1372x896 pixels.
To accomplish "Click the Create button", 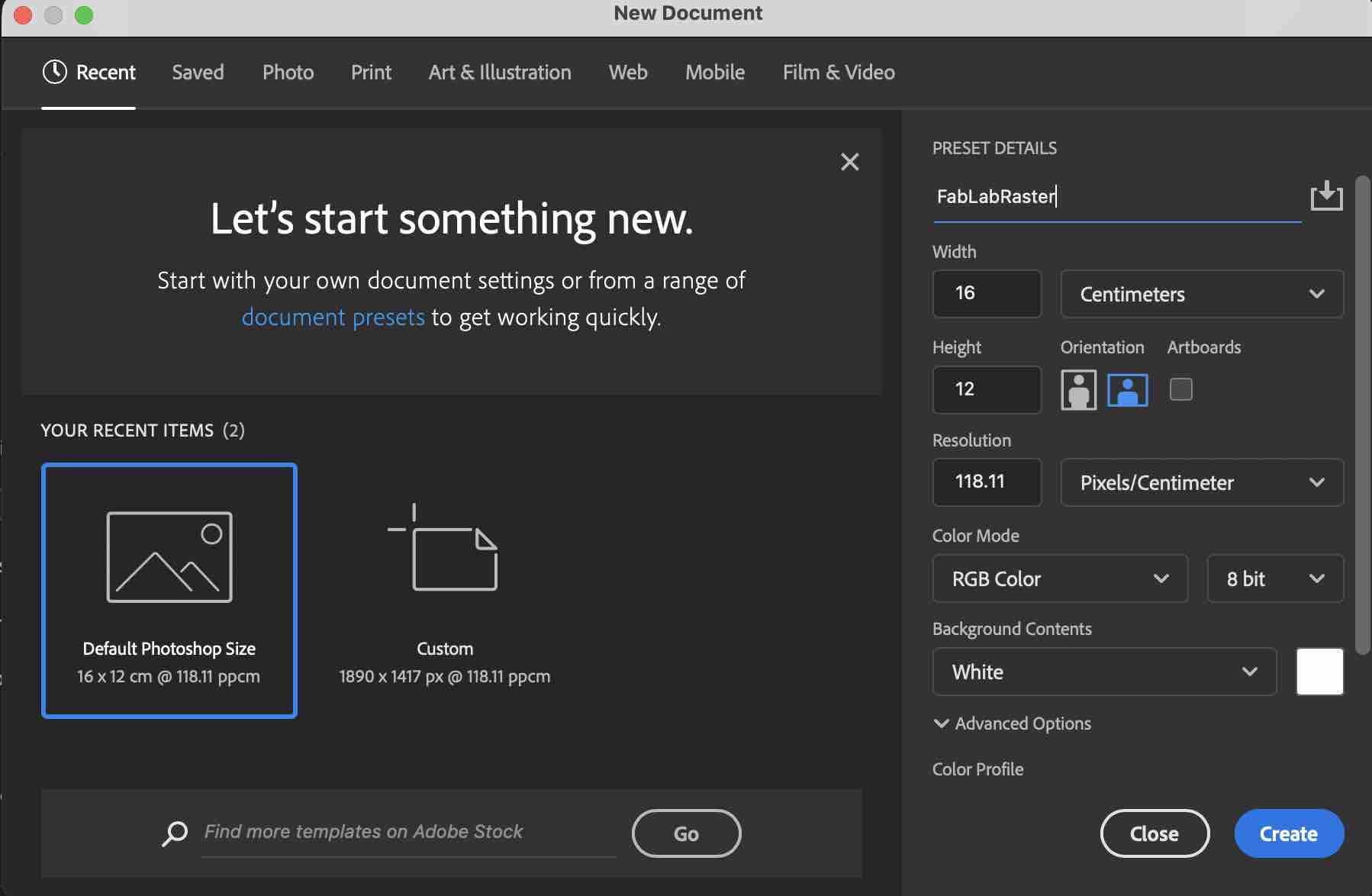I will (1288, 833).
